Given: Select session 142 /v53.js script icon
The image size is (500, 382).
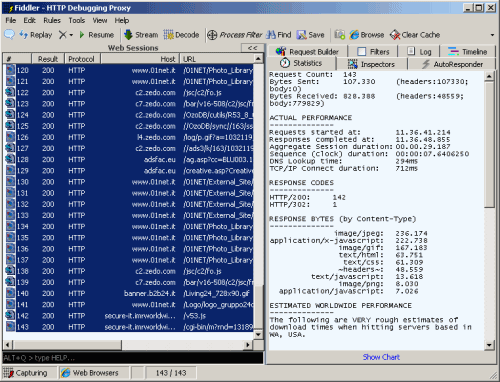Looking at the screenshot, I should click(10, 316).
